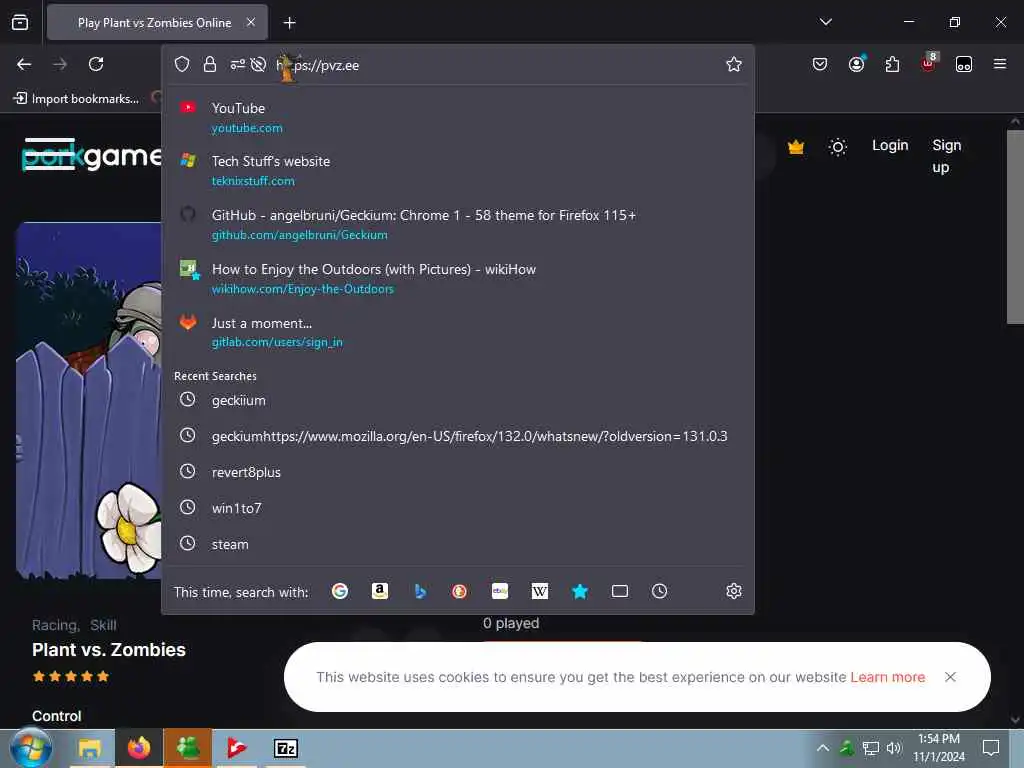This screenshot has height=768, width=1024.
Task: Open the Firefox account icon
Action: pos(856,64)
